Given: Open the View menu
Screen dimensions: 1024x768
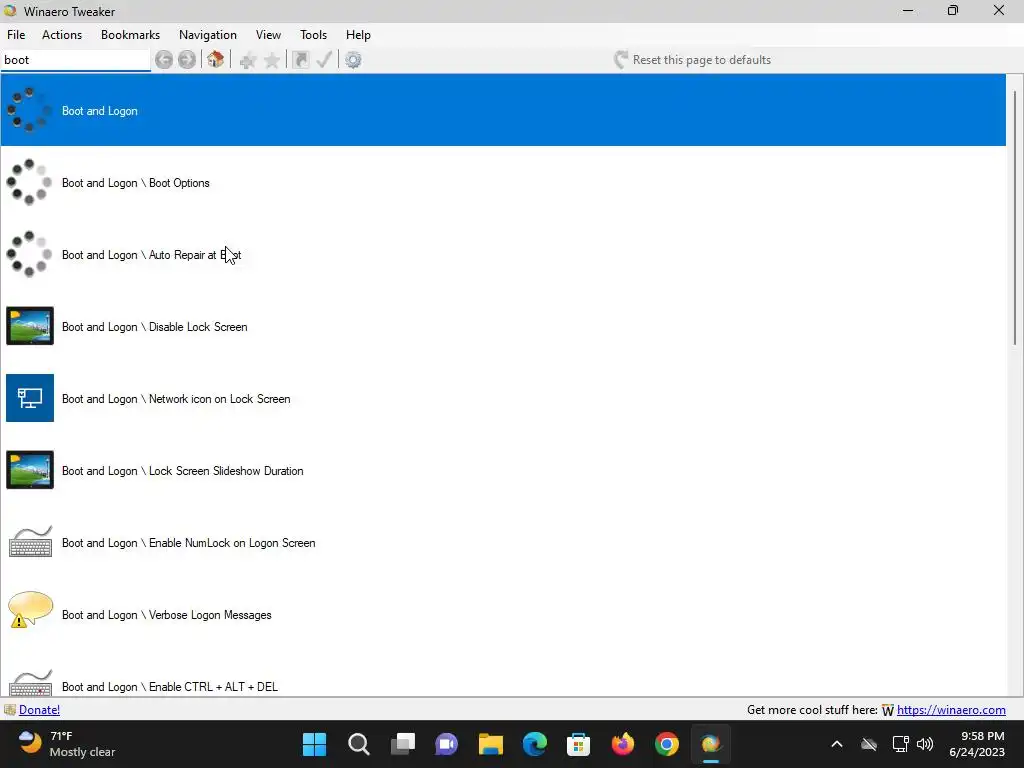Looking at the screenshot, I should pos(268,35).
